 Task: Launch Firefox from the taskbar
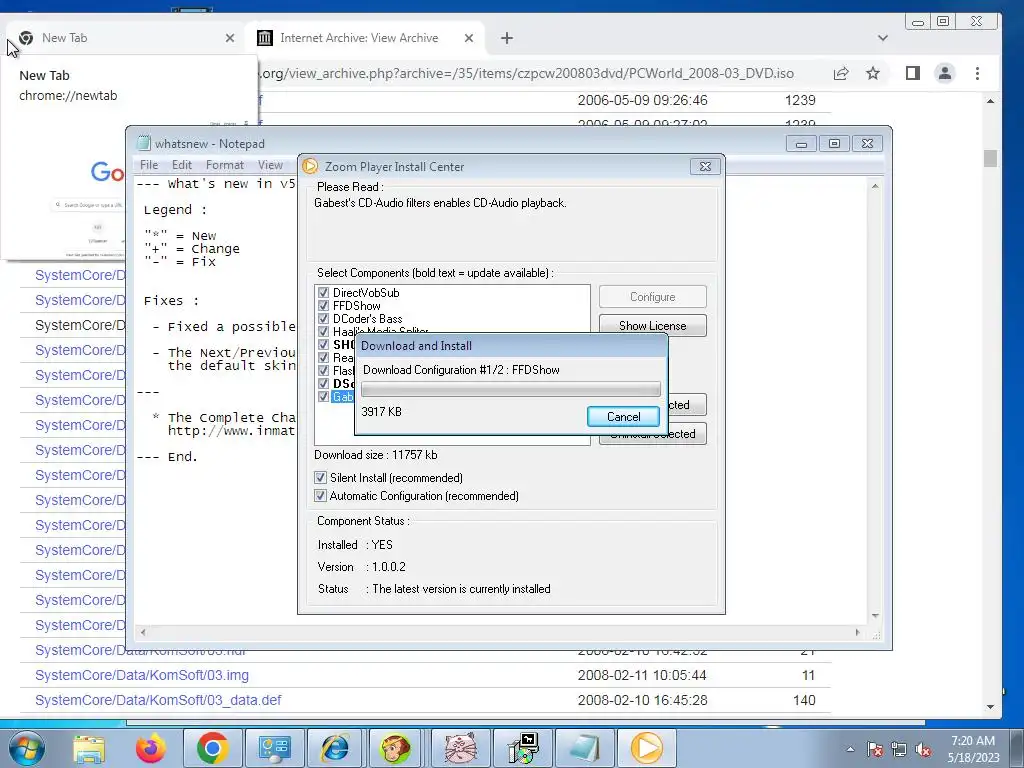coord(150,748)
